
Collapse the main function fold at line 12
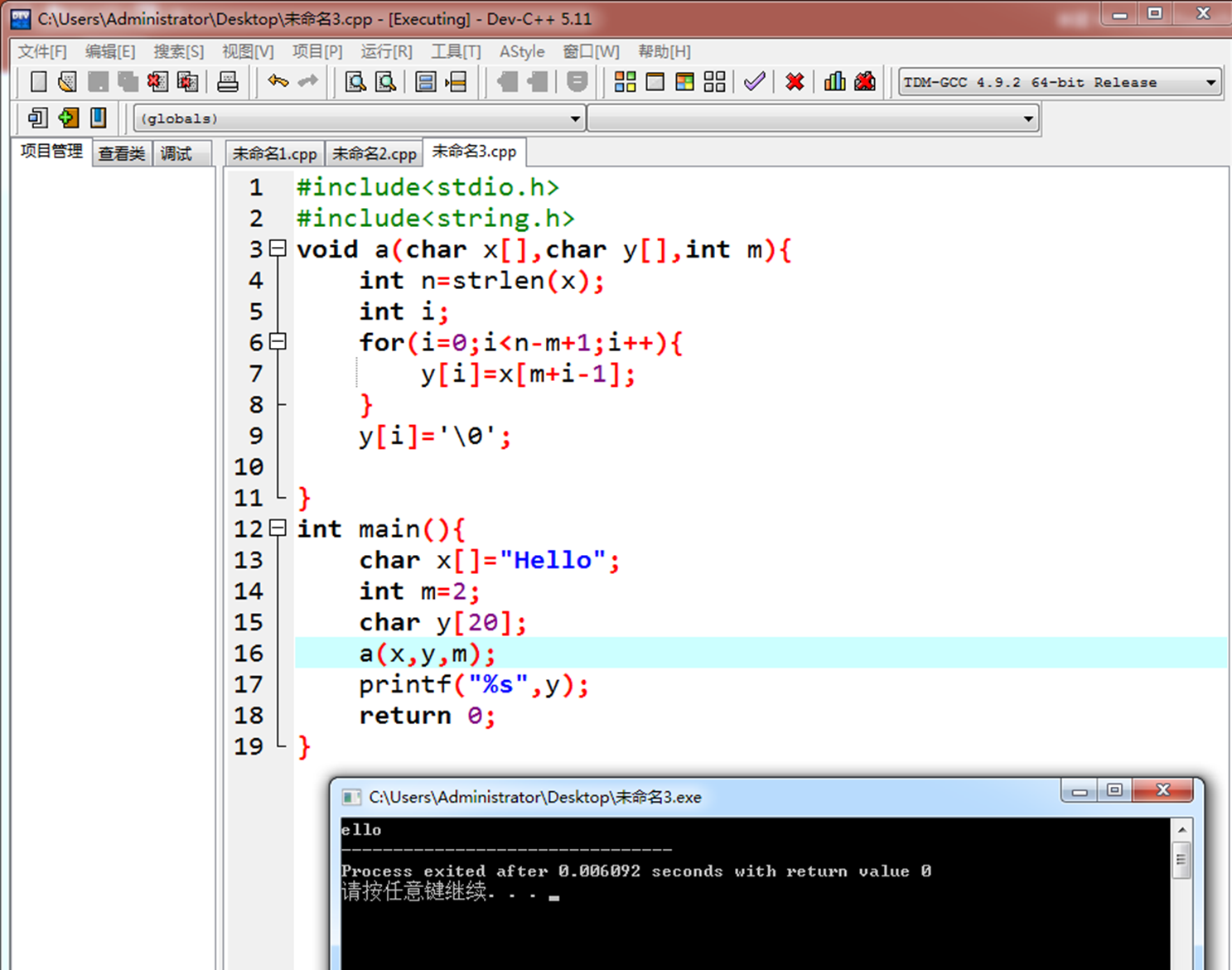coord(278,528)
